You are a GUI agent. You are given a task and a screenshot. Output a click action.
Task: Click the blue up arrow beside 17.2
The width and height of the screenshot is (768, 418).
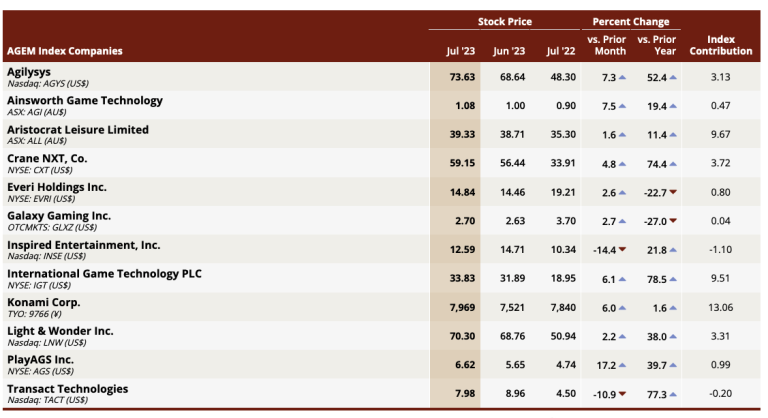622,365
